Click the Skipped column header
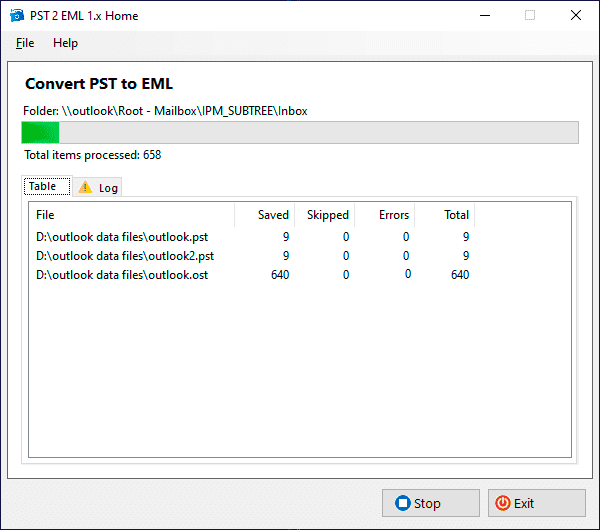Viewport: 600px width, 530px height. coord(324,215)
